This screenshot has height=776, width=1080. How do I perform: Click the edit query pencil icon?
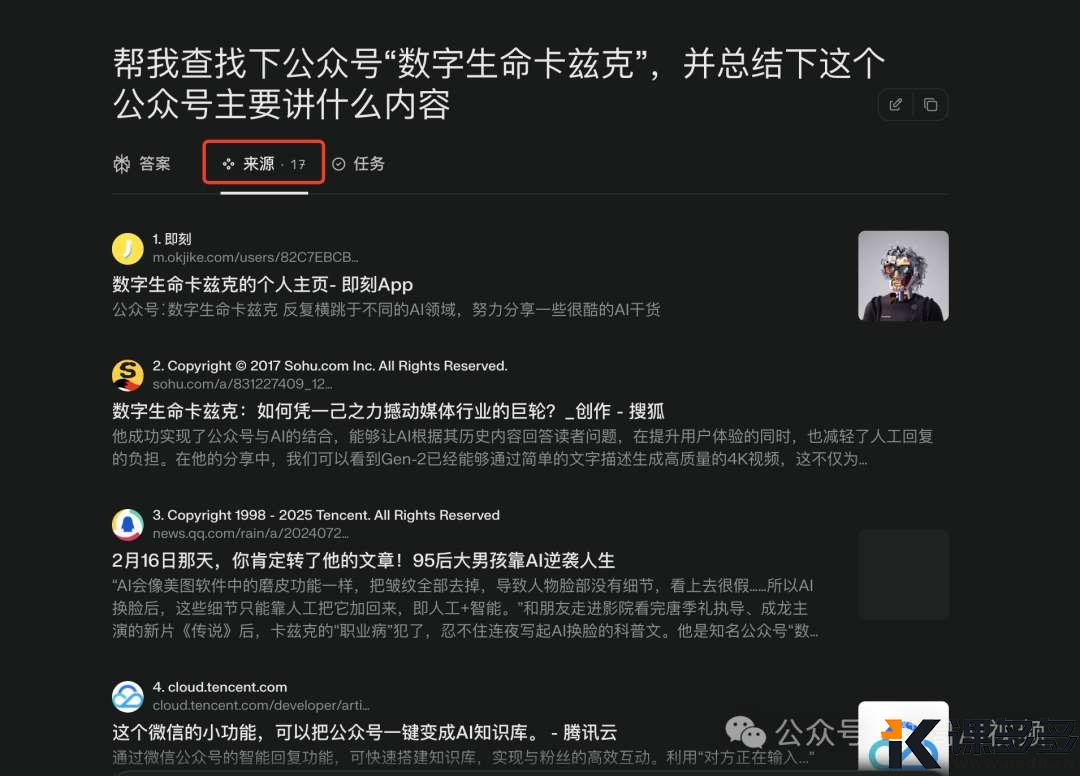(x=895, y=105)
